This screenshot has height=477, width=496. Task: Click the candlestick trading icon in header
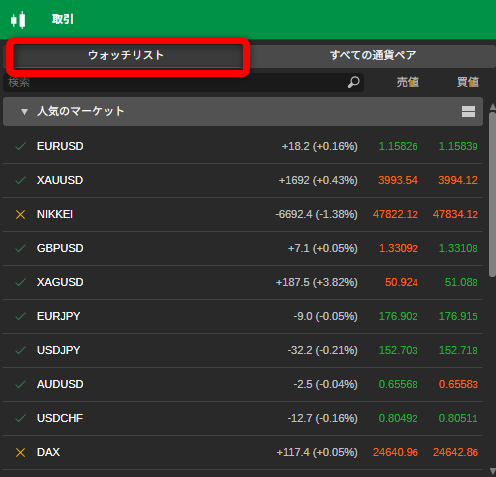point(18,20)
